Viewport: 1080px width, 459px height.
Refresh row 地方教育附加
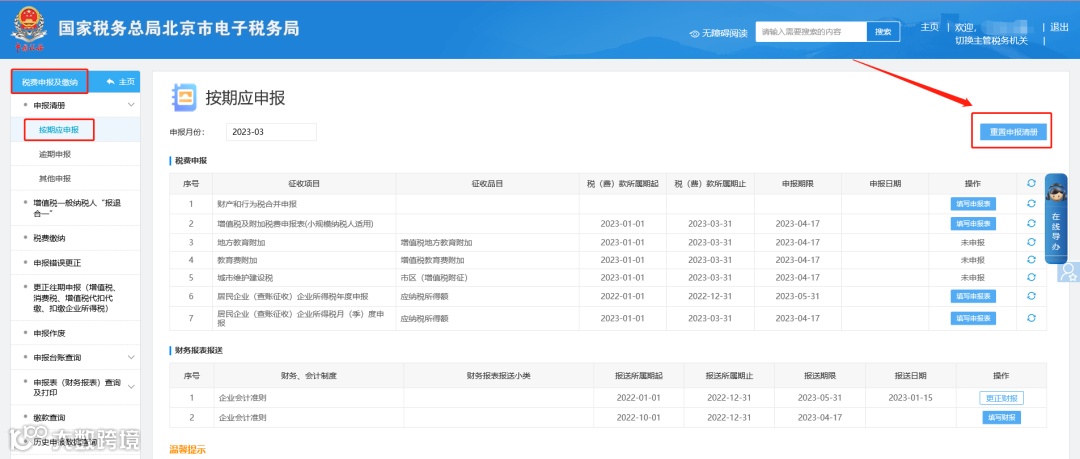[1031, 242]
